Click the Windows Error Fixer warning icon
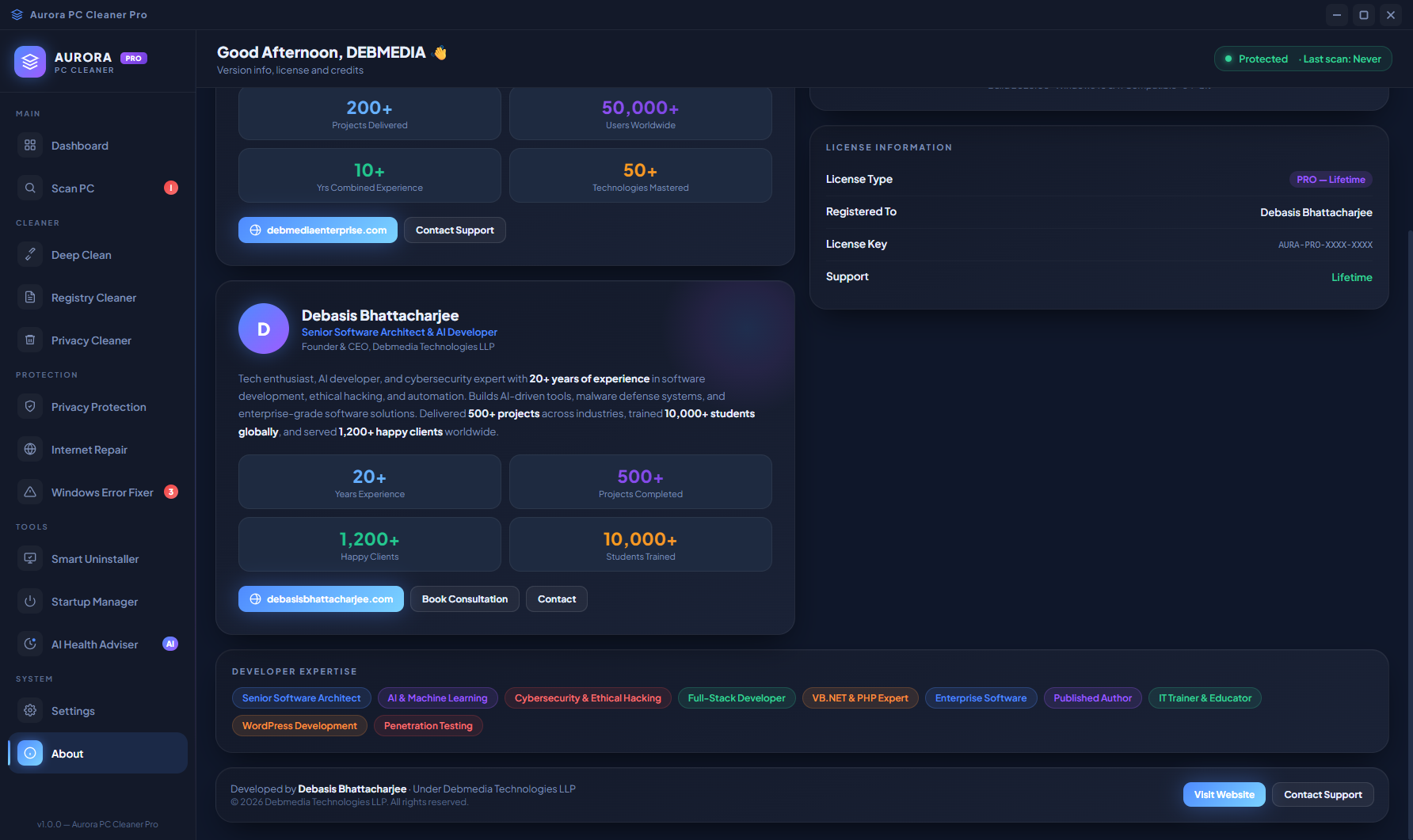Screen dimensions: 1413x840 click(30, 492)
